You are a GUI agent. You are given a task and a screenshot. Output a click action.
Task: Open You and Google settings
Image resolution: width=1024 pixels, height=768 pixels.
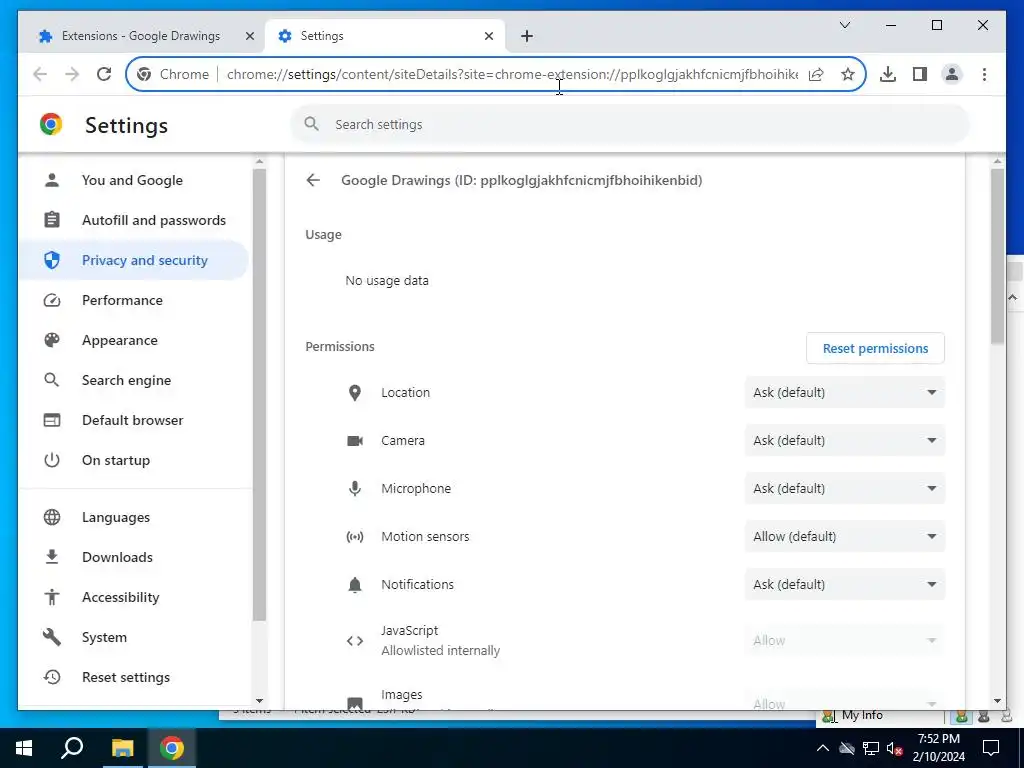(134, 180)
